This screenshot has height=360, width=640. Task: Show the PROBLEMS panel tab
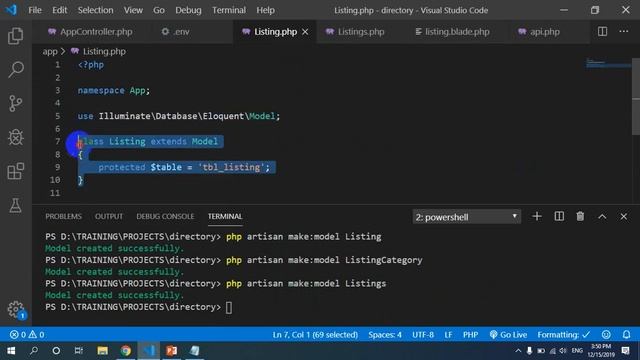63,216
